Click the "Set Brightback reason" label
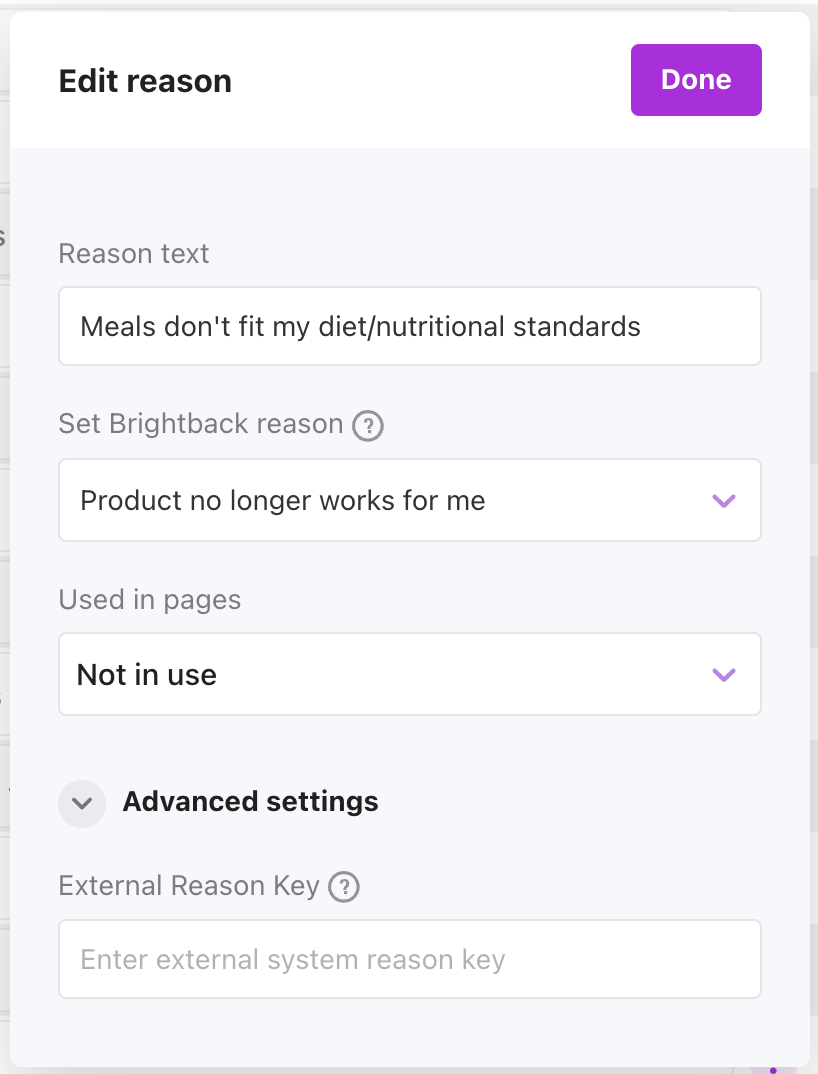Screen dimensions: 818x1074 pos(200,424)
